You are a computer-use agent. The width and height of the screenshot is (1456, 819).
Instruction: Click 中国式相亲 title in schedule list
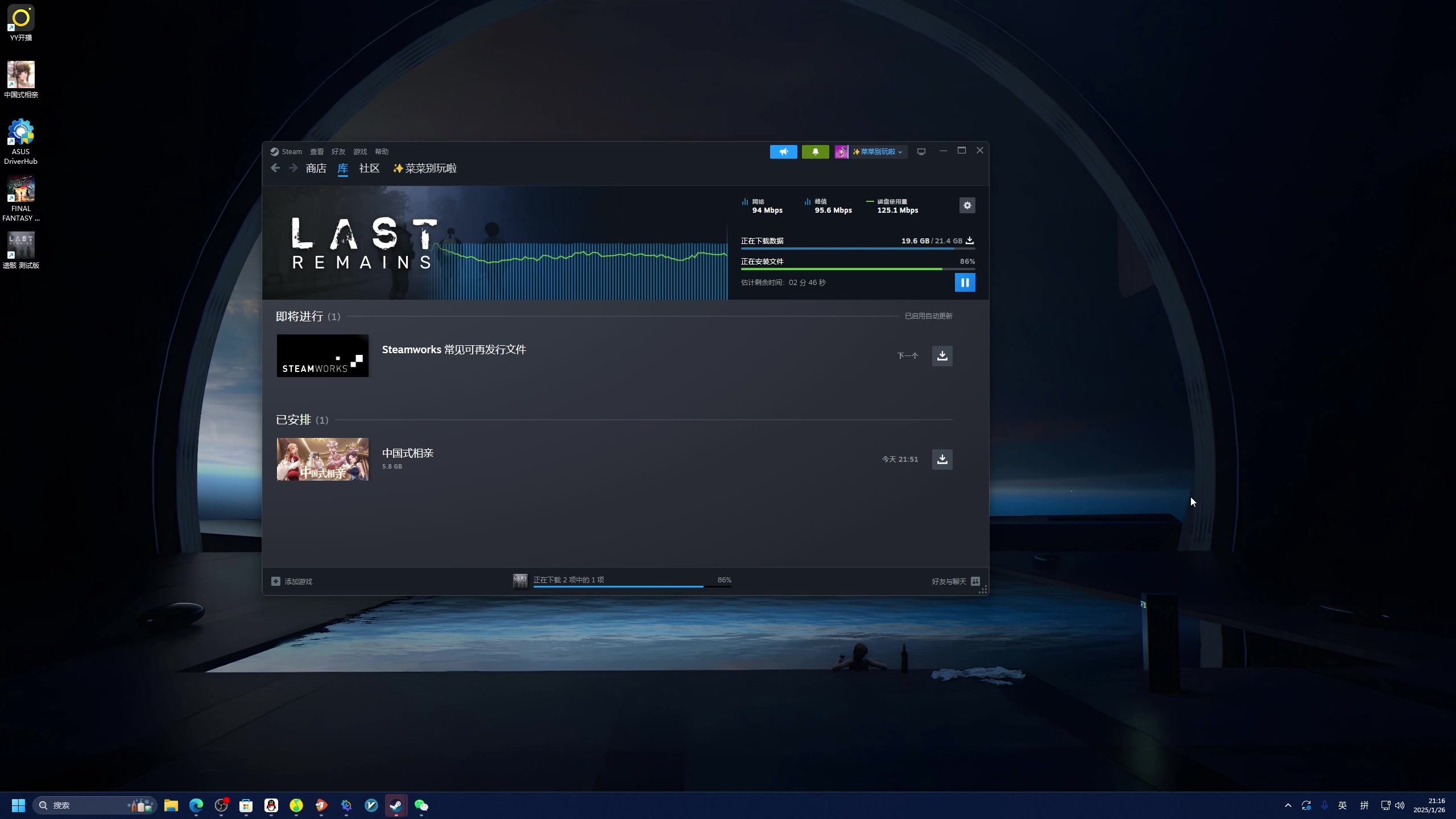(408, 453)
